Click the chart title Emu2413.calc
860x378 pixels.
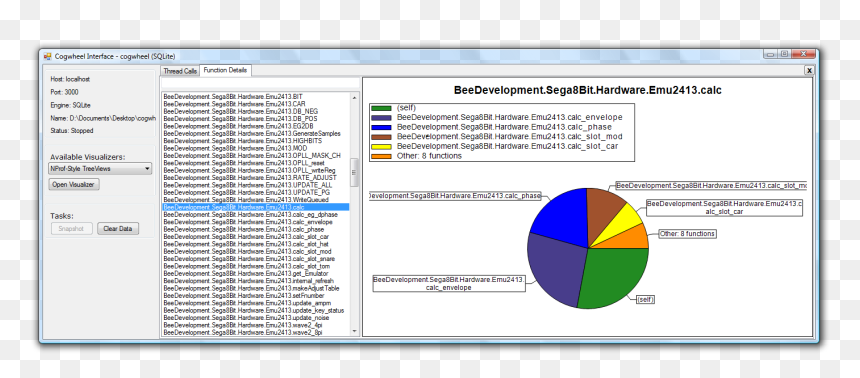(588, 91)
